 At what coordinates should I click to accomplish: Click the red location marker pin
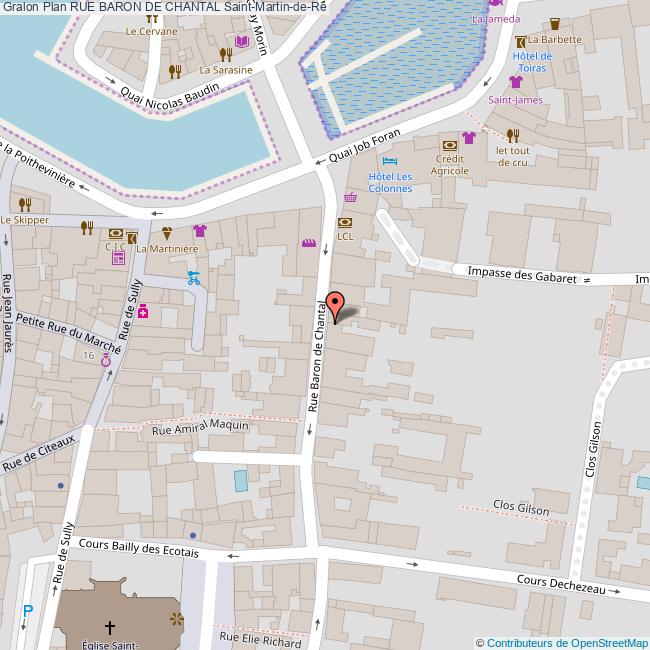point(336,305)
